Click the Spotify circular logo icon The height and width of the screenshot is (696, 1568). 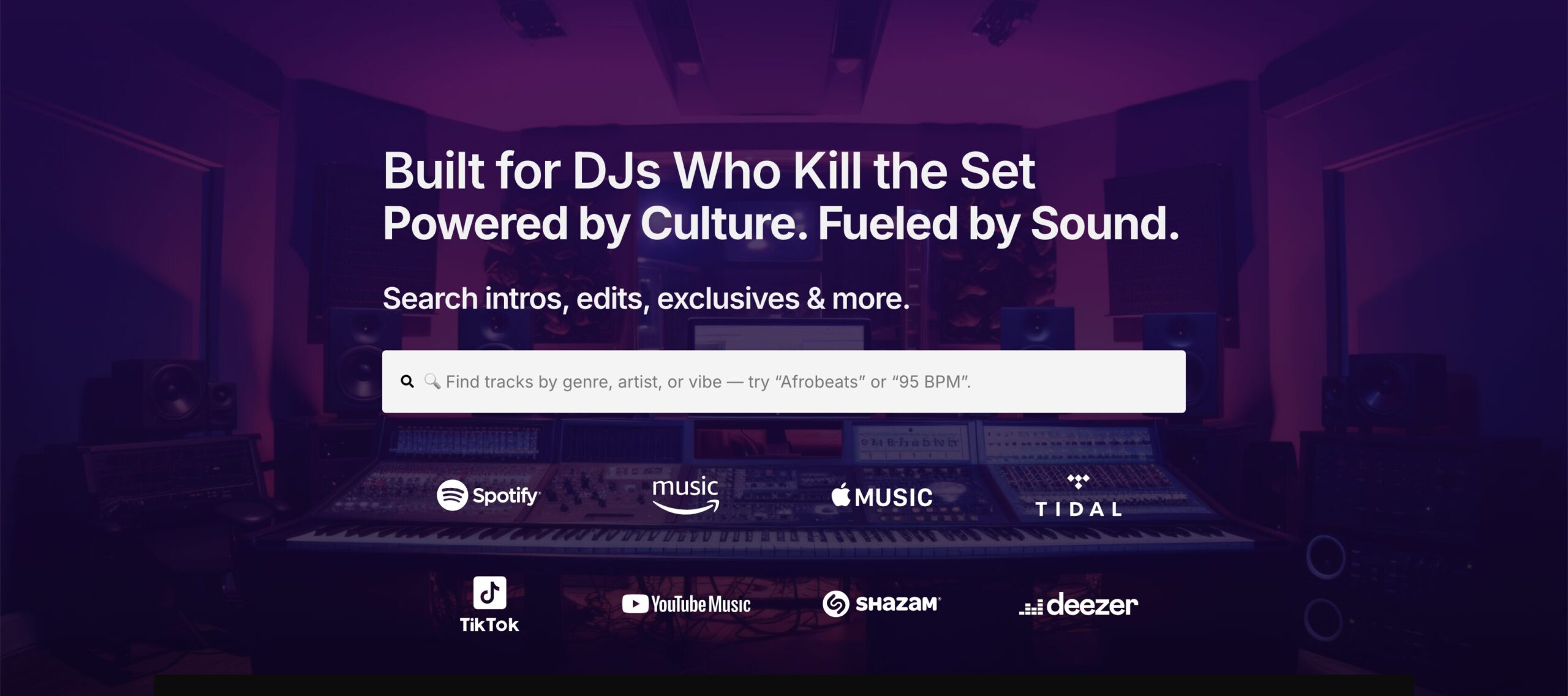click(452, 495)
